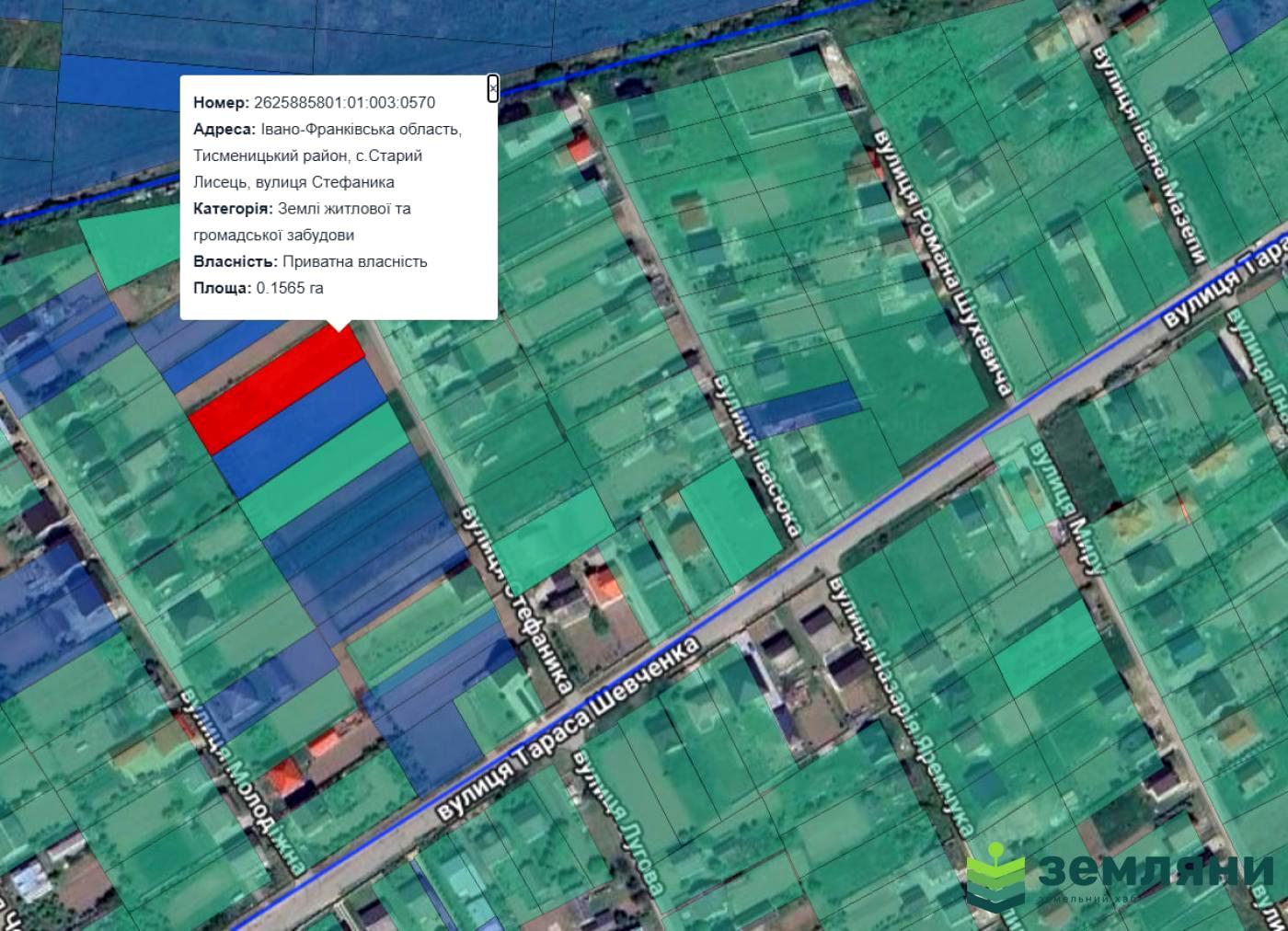Screen dimensions: 1288x931
Task: Click the cadastral number 2625885801:01:003:0570
Action: pyautogui.click(x=343, y=102)
